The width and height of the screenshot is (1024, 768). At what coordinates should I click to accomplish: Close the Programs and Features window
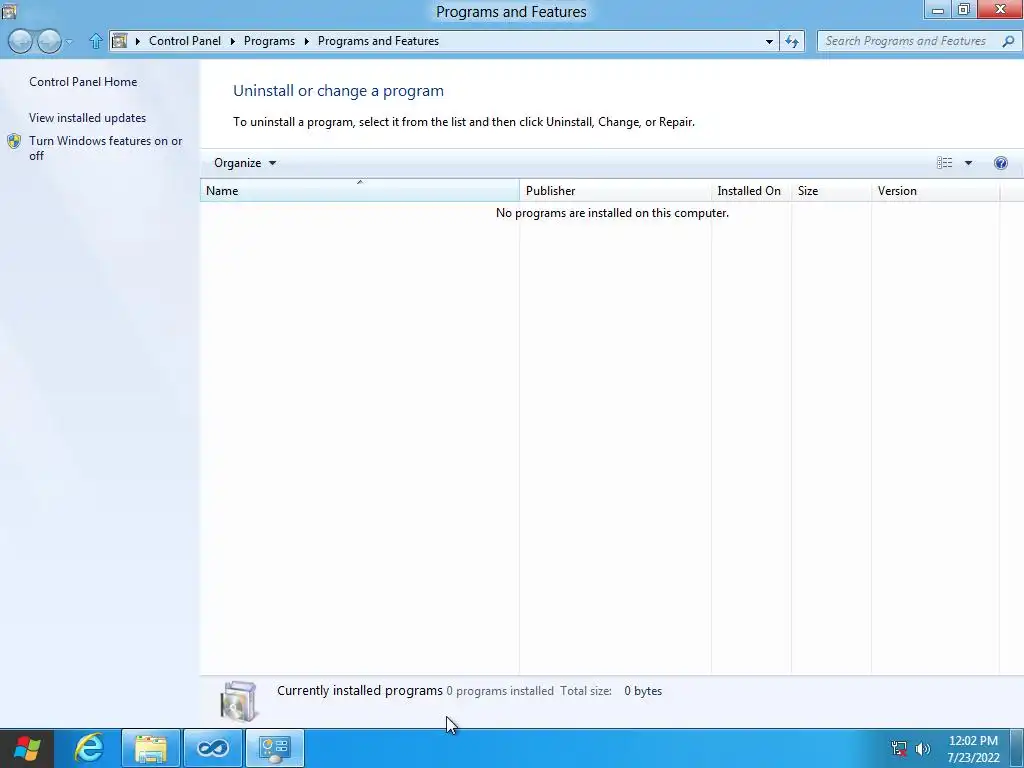(1000, 9)
